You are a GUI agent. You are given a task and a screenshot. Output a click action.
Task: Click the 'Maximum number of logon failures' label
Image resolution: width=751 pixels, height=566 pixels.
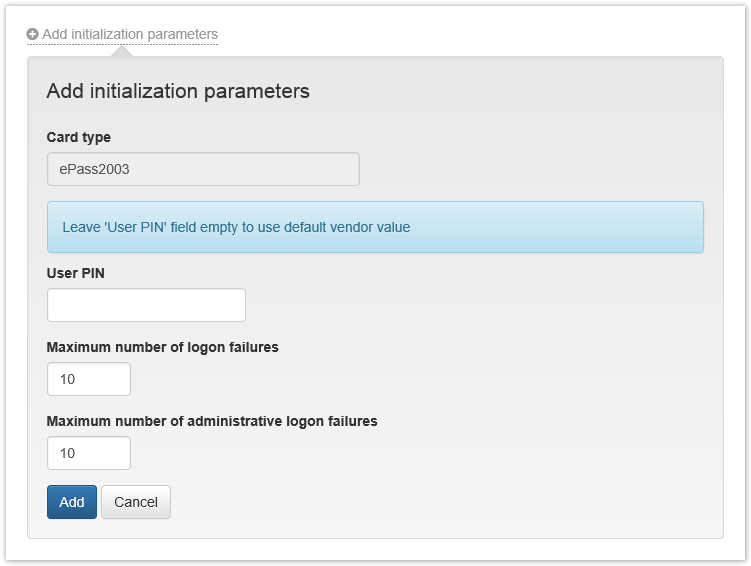pyautogui.click(x=162, y=347)
